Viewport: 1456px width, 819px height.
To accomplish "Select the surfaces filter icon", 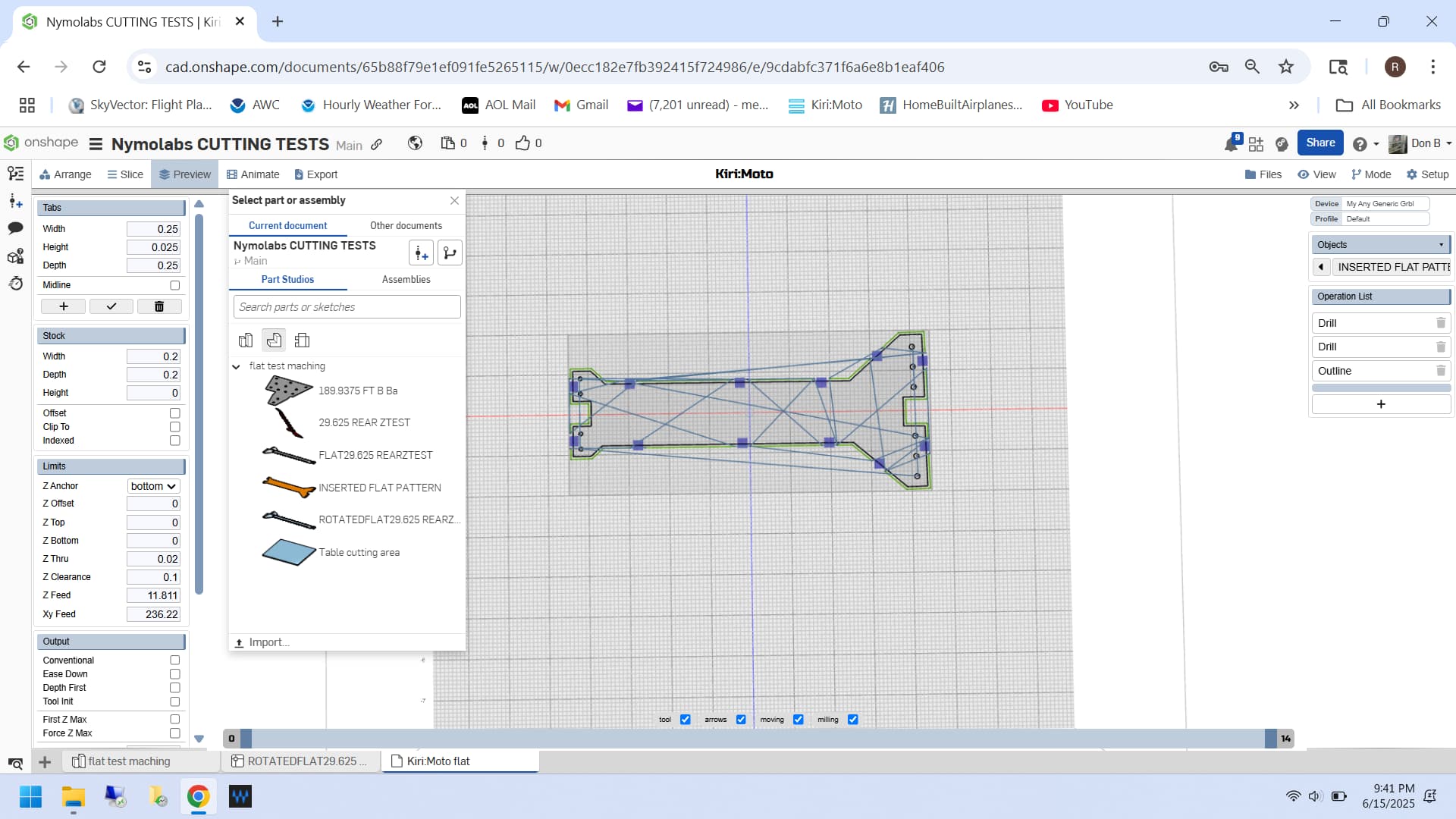I will point(302,340).
